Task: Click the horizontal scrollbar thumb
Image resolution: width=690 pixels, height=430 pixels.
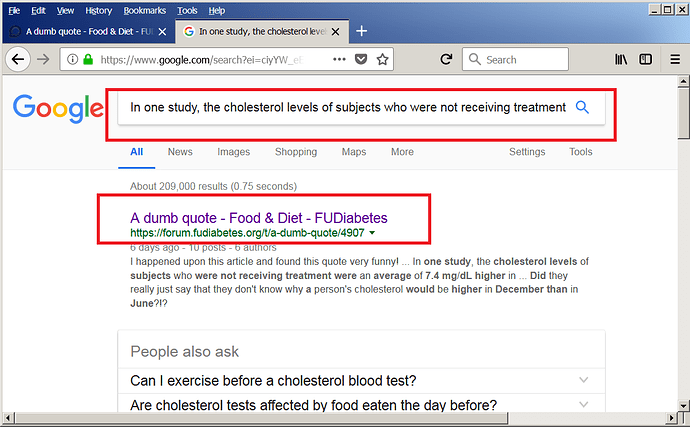Action: (261, 418)
